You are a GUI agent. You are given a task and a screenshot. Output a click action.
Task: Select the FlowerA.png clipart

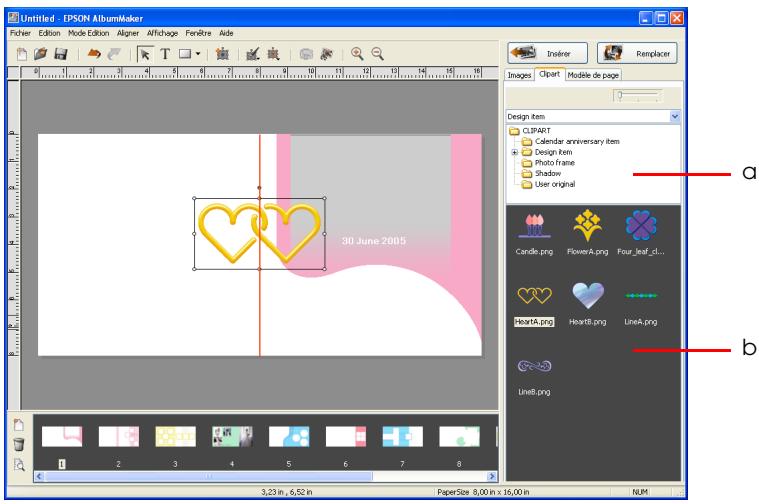click(x=588, y=234)
